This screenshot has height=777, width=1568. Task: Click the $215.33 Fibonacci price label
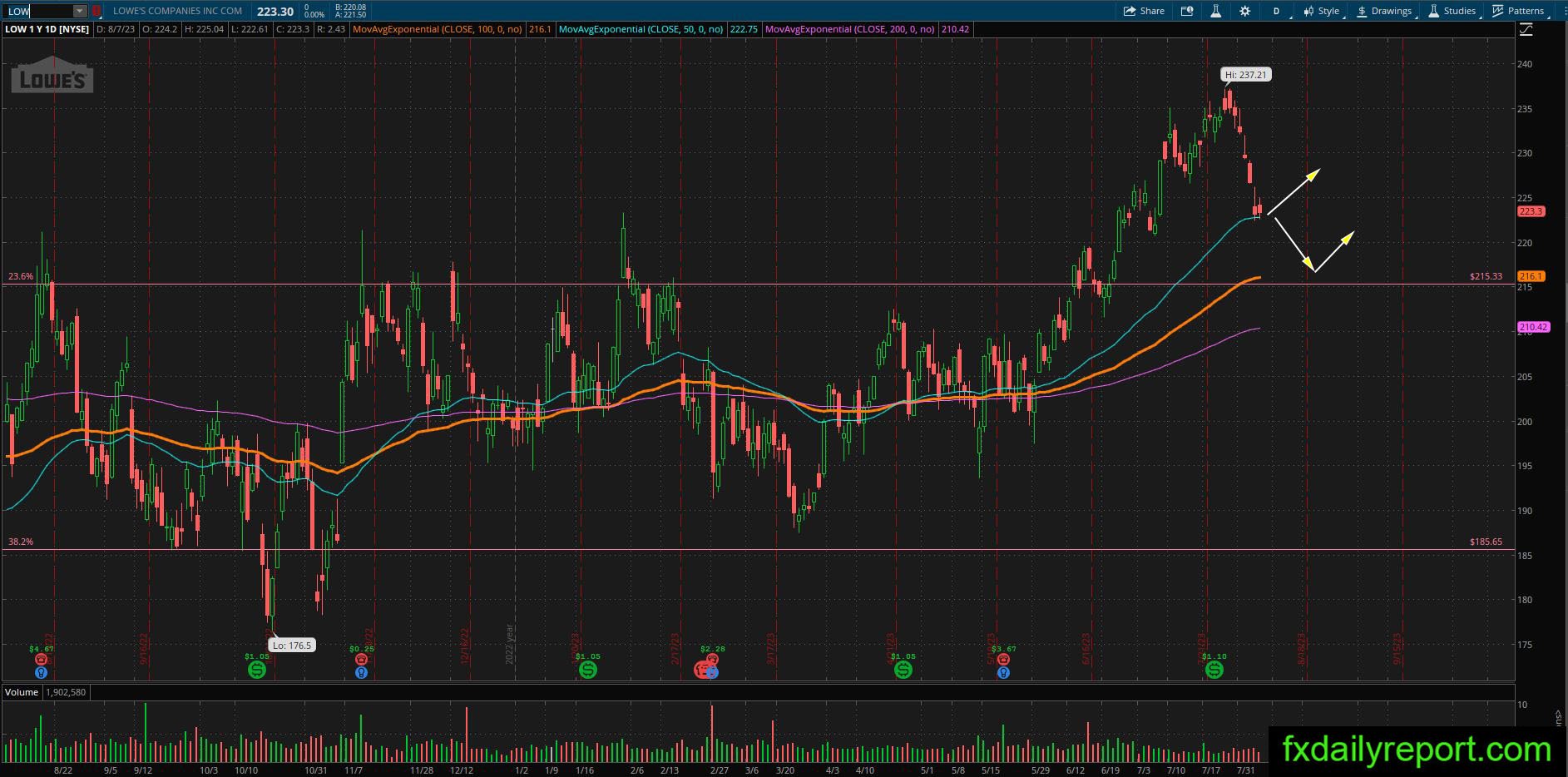1486,276
